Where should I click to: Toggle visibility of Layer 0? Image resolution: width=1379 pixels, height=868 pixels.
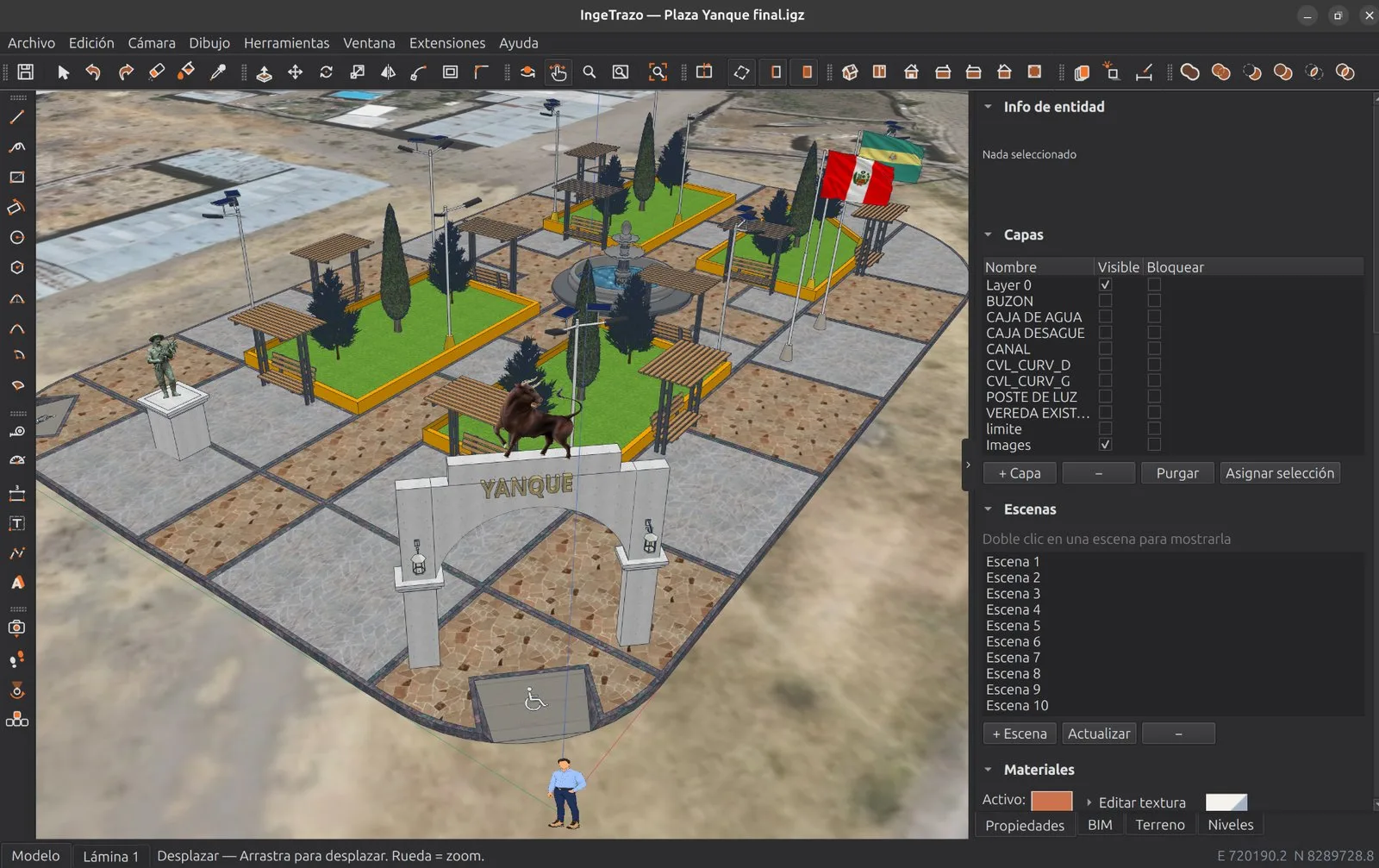click(1105, 284)
